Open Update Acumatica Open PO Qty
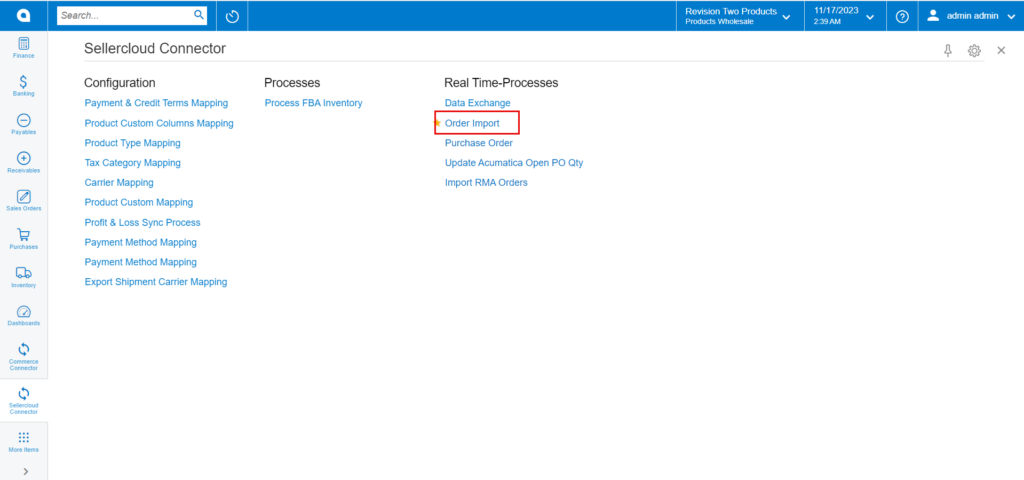 tap(514, 163)
